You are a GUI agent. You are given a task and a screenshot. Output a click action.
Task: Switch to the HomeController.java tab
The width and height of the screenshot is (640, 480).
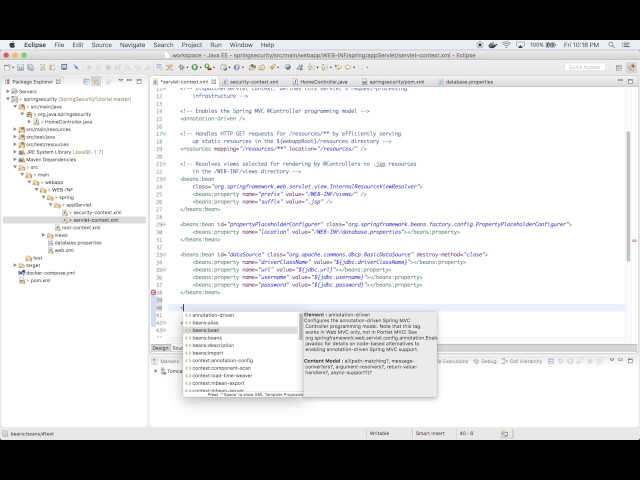pos(324,82)
